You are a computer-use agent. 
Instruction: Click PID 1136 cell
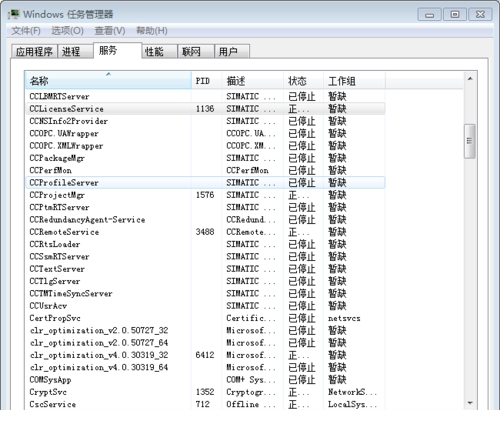(x=205, y=109)
